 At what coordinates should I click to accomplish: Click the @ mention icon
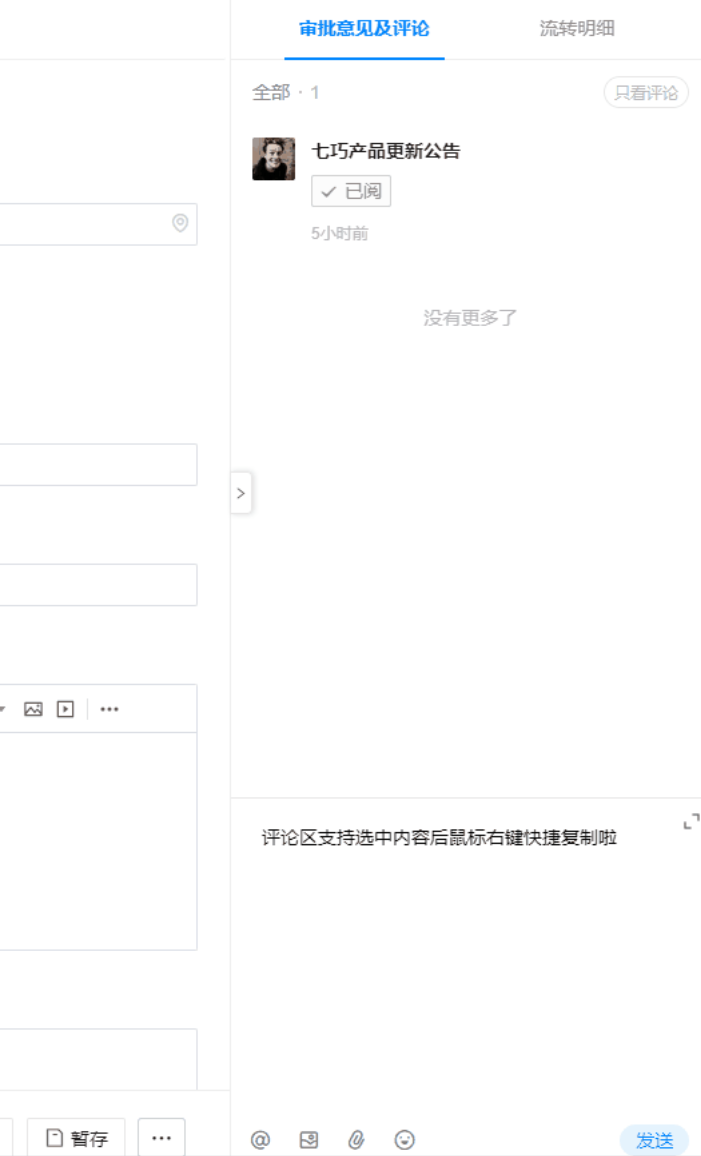pos(260,1140)
